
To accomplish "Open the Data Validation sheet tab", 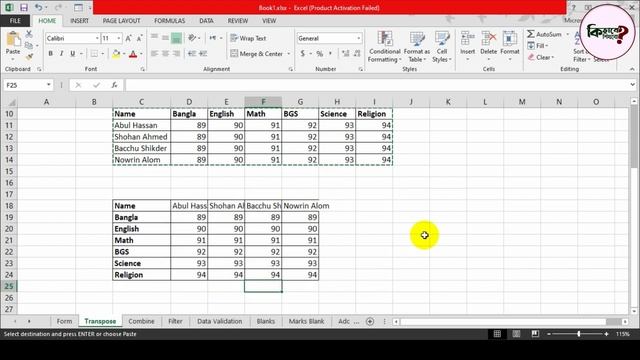I will tap(220, 321).
